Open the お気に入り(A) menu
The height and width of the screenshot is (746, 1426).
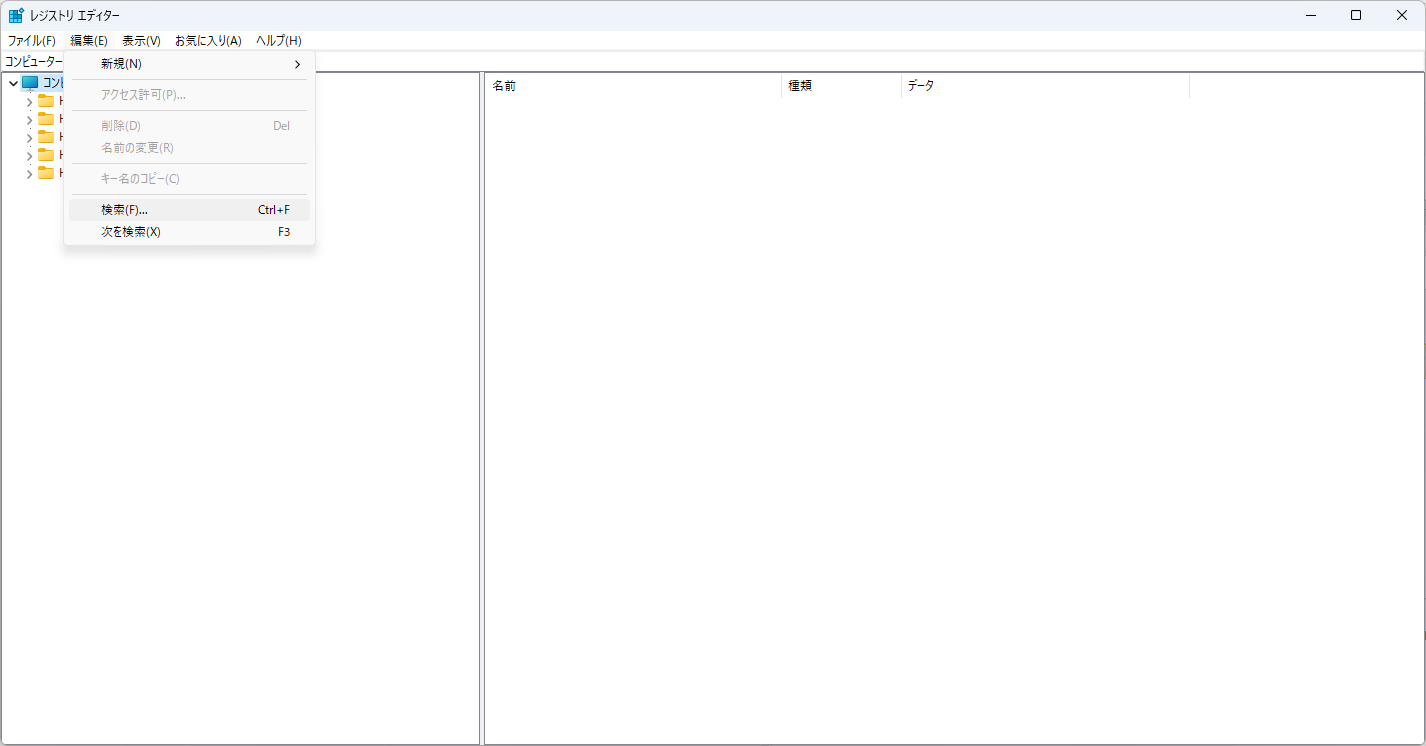[x=208, y=41]
